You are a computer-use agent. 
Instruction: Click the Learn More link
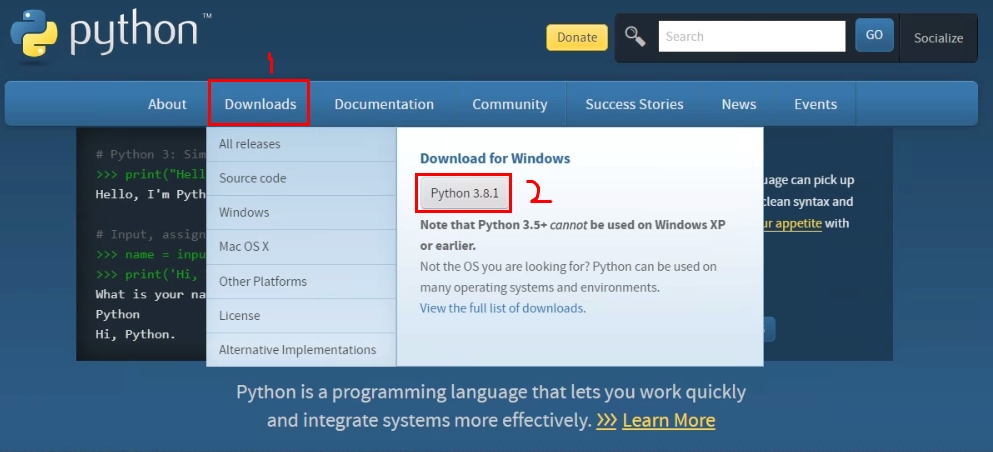[669, 420]
